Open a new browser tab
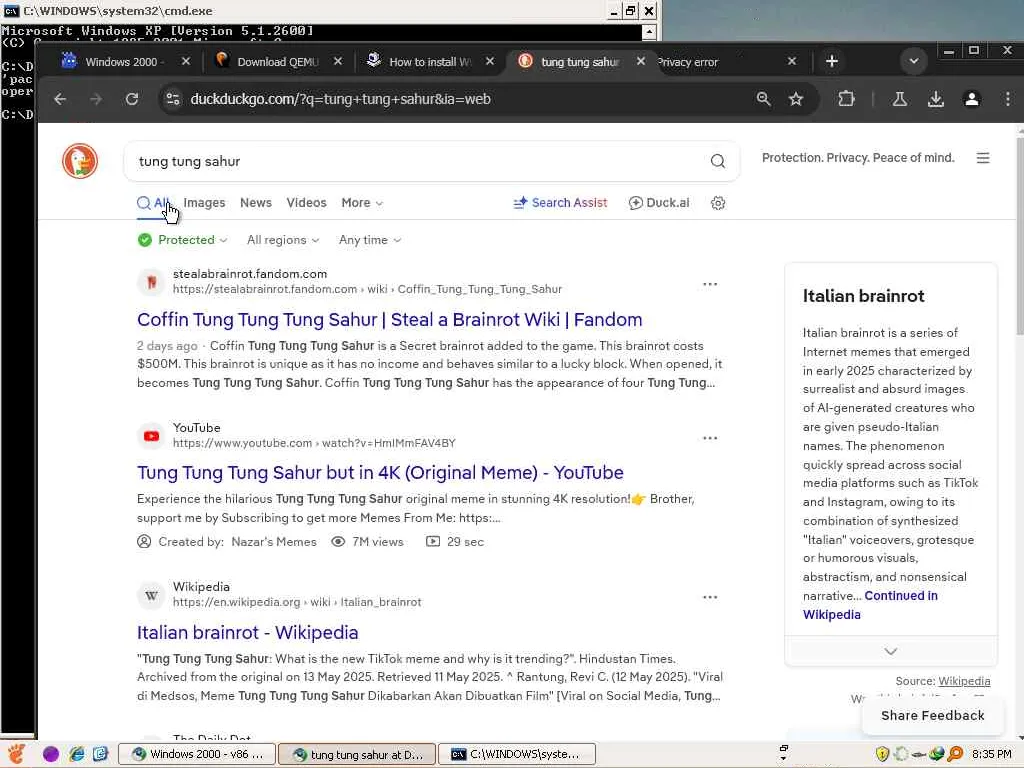Image resolution: width=1024 pixels, height=768 pixels. 831,61
